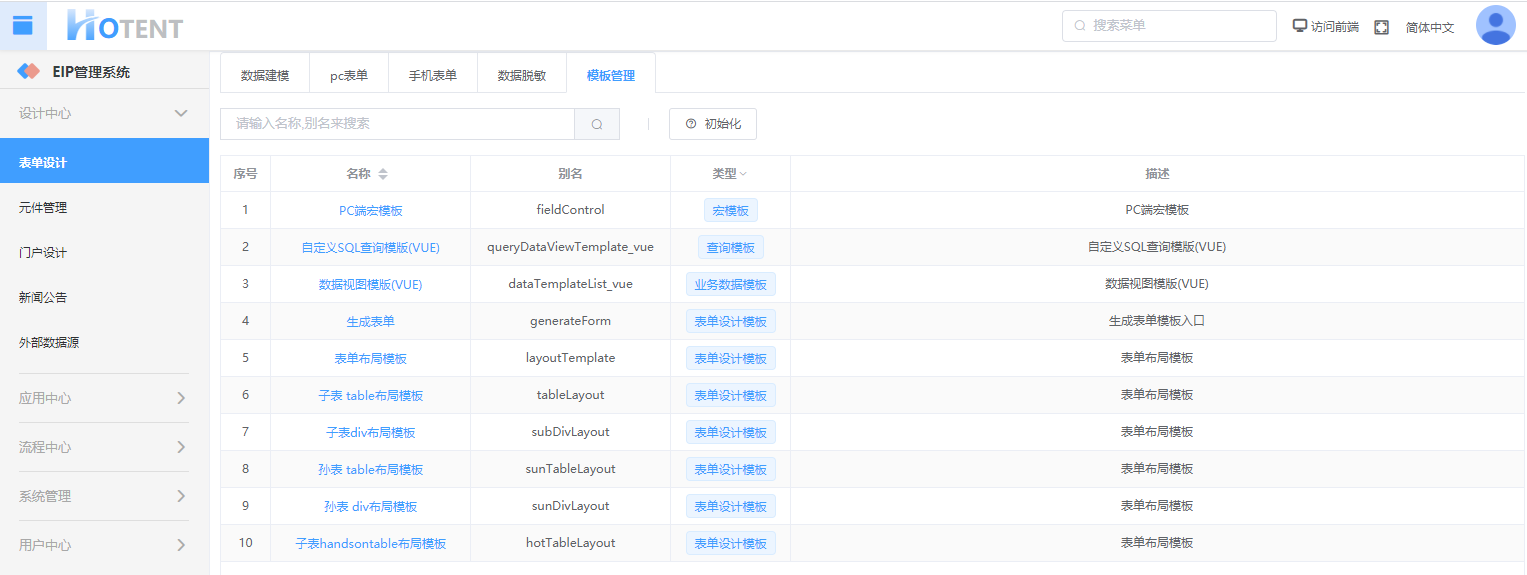Open 访问前端 monitor link

click(1326, 27)
